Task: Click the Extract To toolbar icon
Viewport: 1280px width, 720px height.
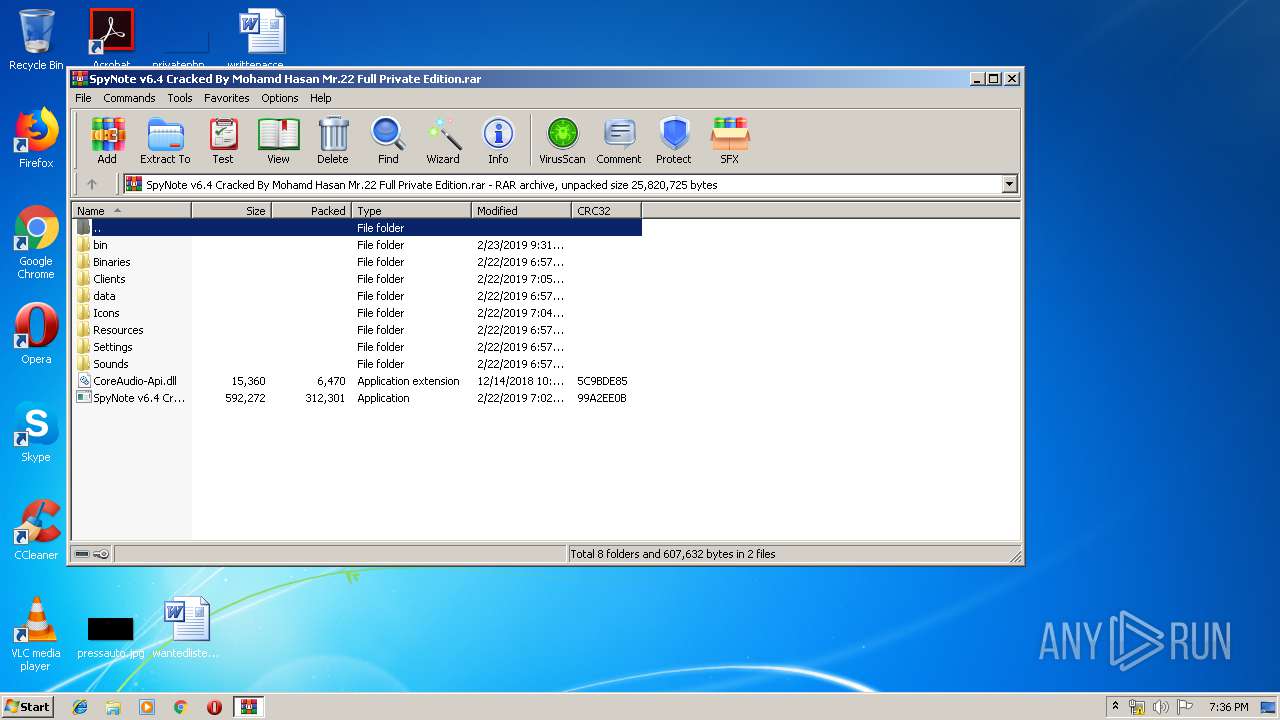Action: tap(165, 140)
